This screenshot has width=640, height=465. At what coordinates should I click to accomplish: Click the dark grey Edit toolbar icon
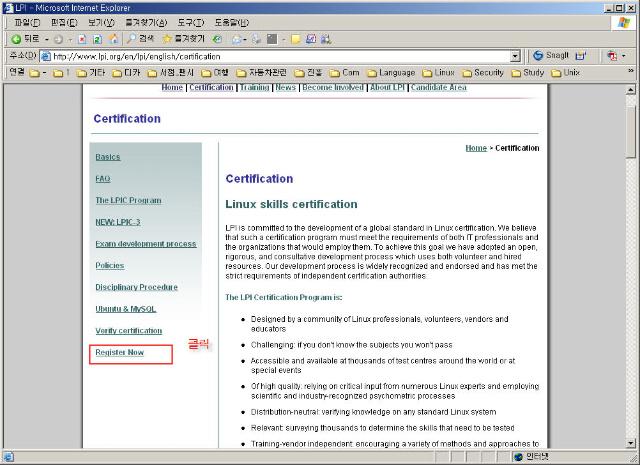272,39
